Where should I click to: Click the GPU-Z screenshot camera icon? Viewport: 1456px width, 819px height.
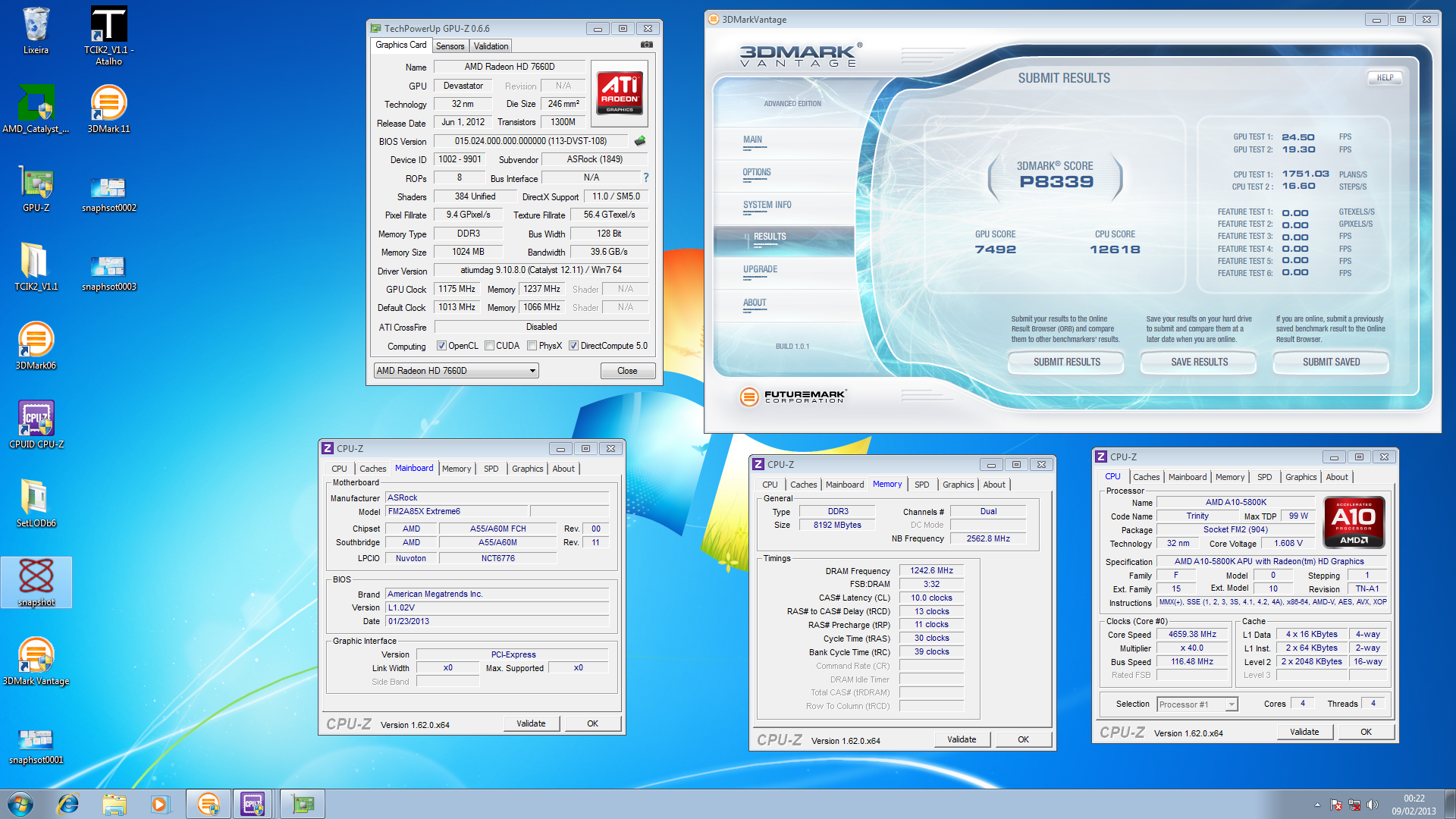[646, 45]
